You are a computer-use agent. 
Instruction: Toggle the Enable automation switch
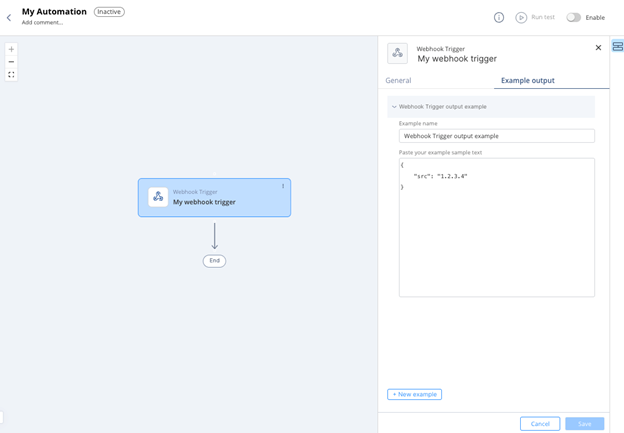tap(574, 17)
